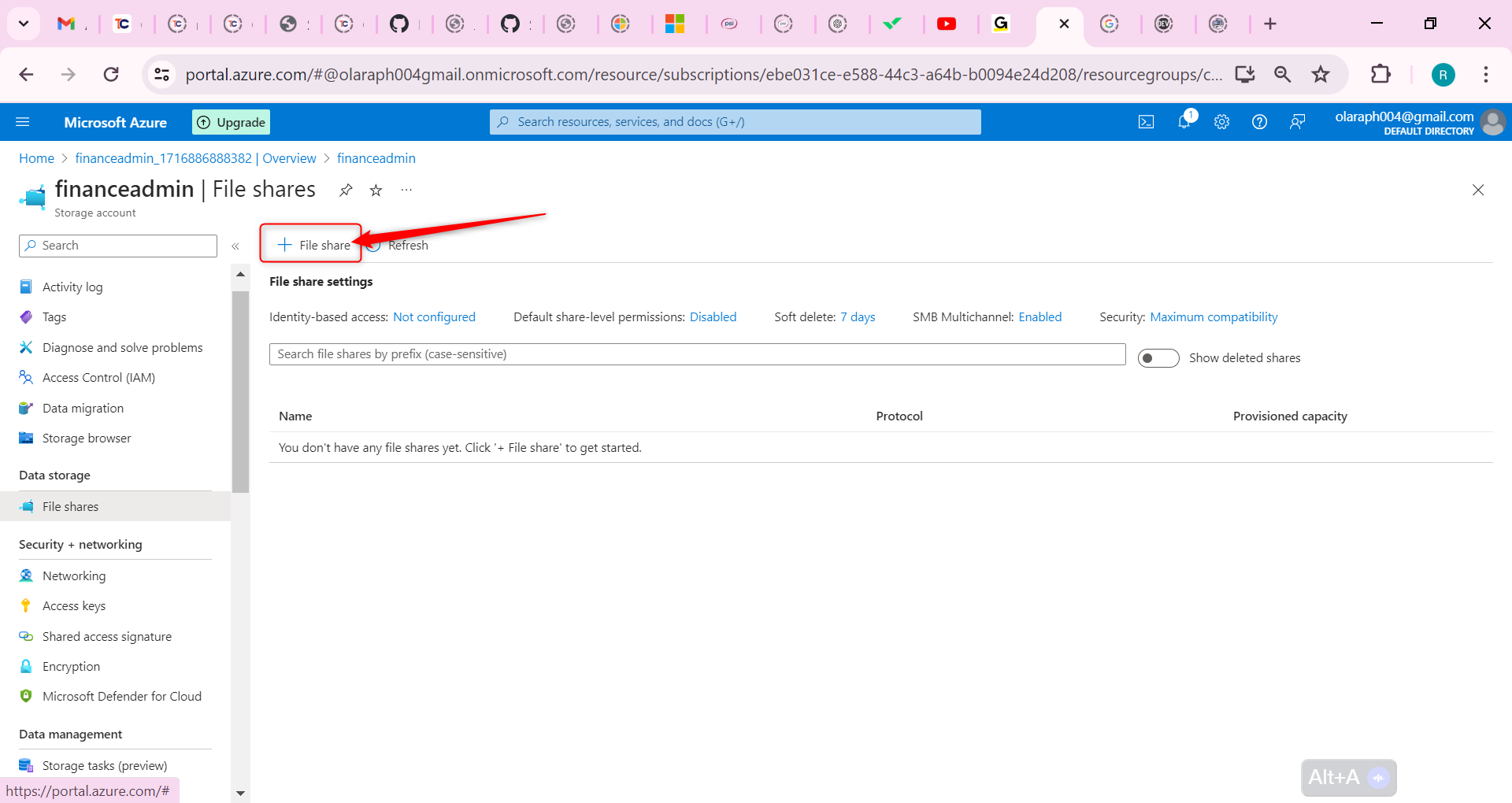Open the portal settings gear
1512x803 pixels.
pyautogui.click(x=1221, y=121)
